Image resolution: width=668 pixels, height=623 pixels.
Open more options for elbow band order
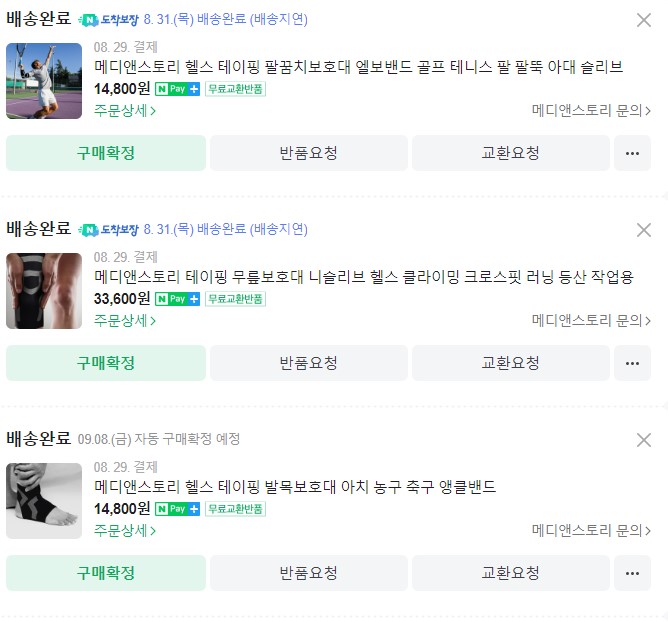pos(632,153)
